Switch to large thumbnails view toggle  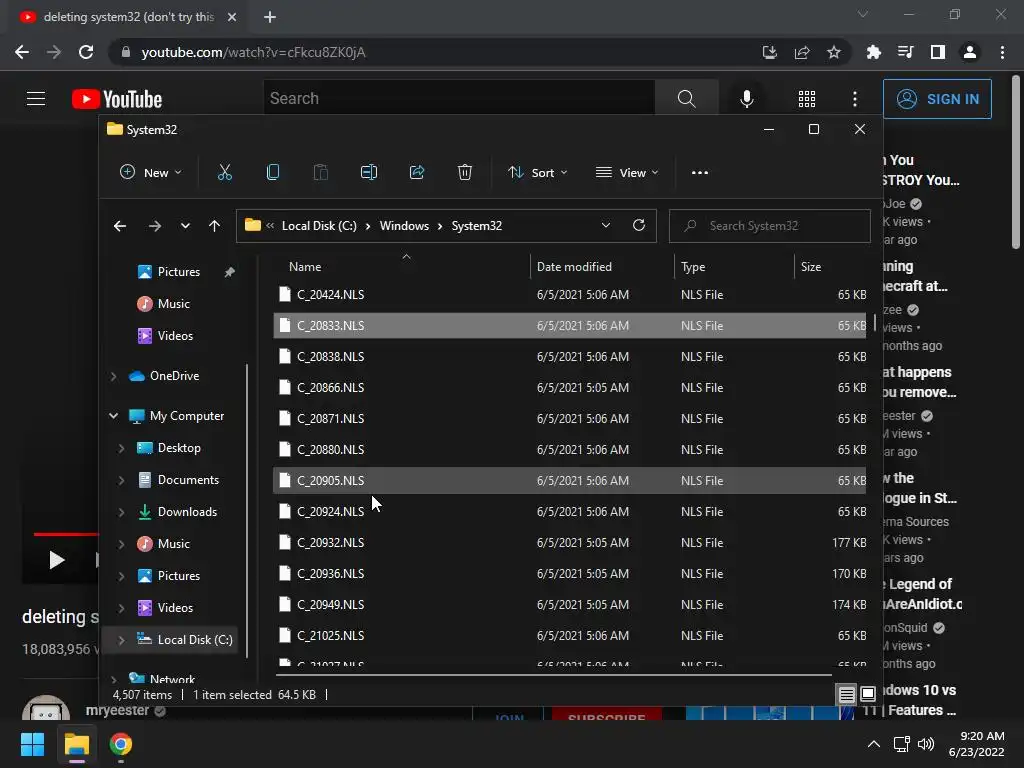click(868, 694)
